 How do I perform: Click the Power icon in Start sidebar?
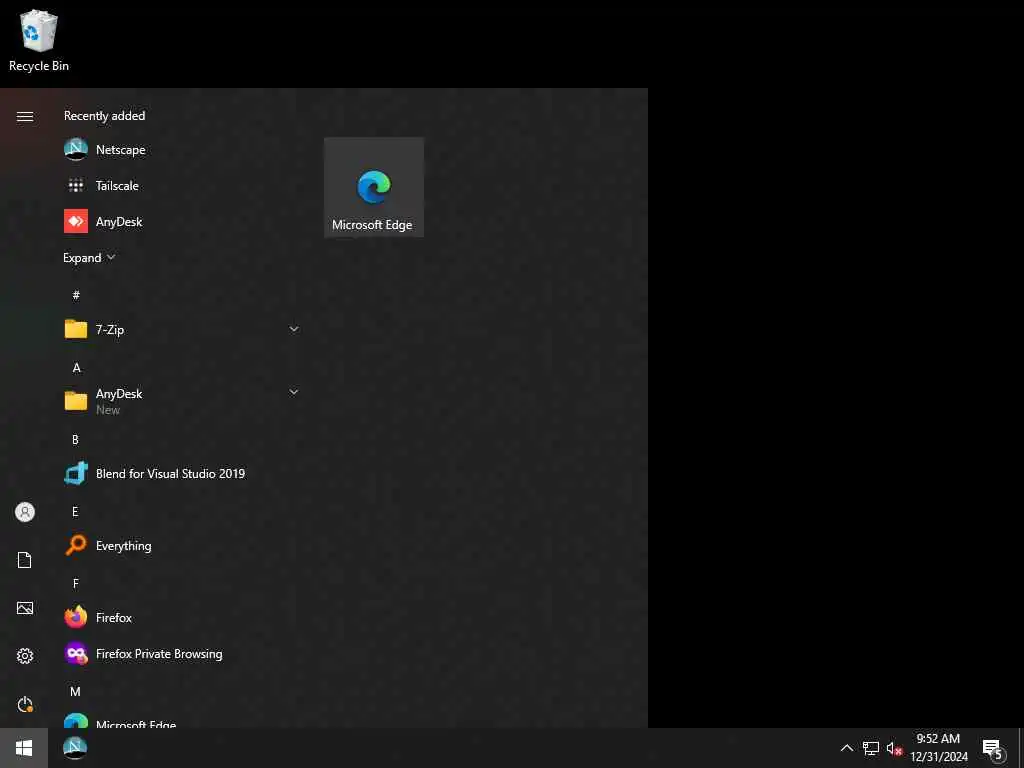coord(25,704)
